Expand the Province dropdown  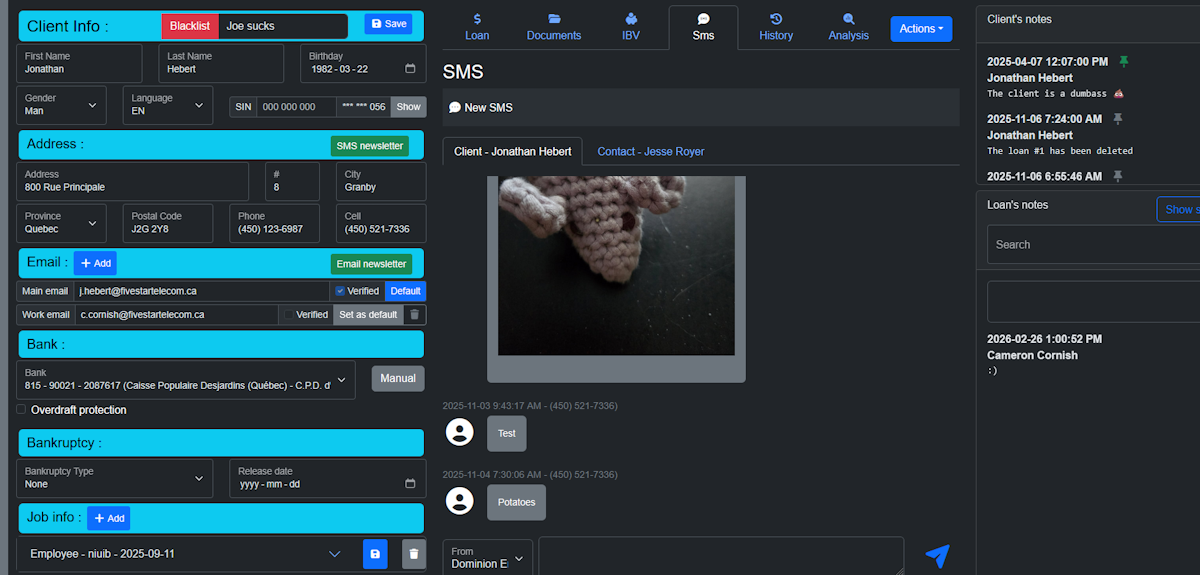pyautogui.click(x=61, y=223)
